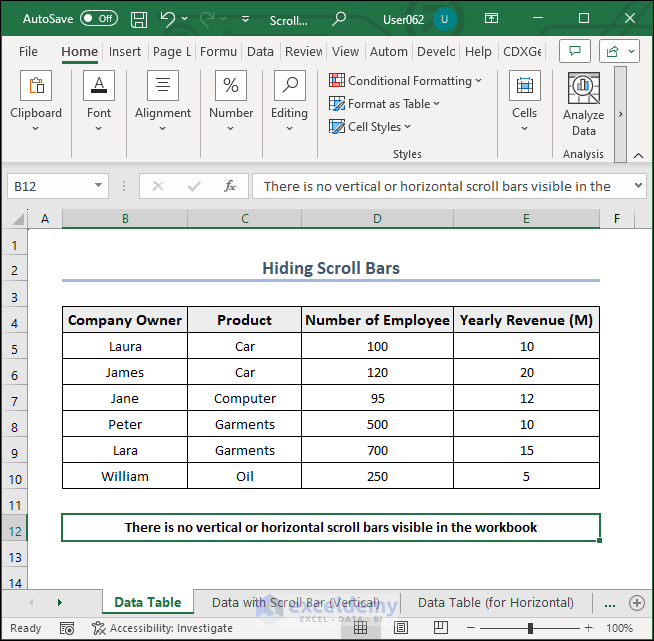Screen dimensions: 654x641
Task: Open the Insert ribbon tab
Action: tap(125, 52)
